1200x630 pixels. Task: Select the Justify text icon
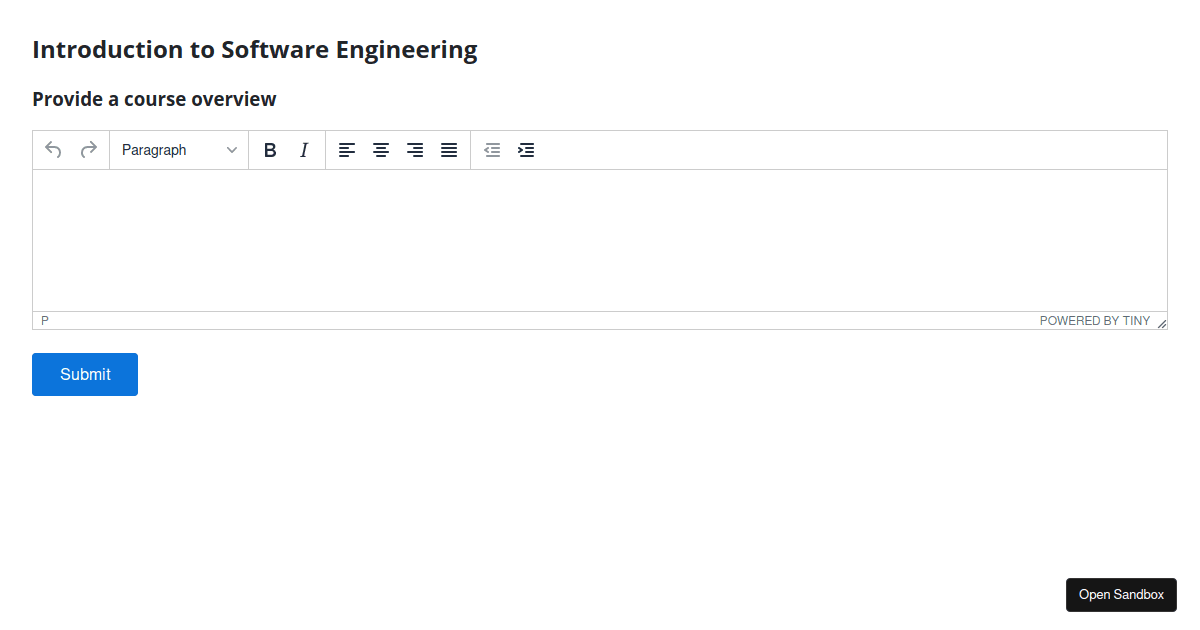(449, 149)
